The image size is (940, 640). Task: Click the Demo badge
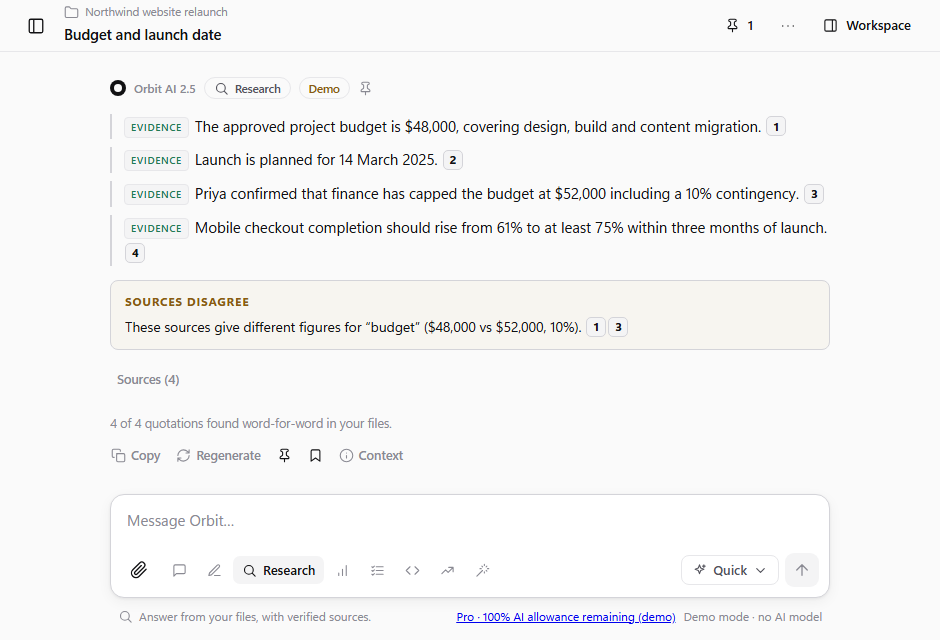coord(324,89)
